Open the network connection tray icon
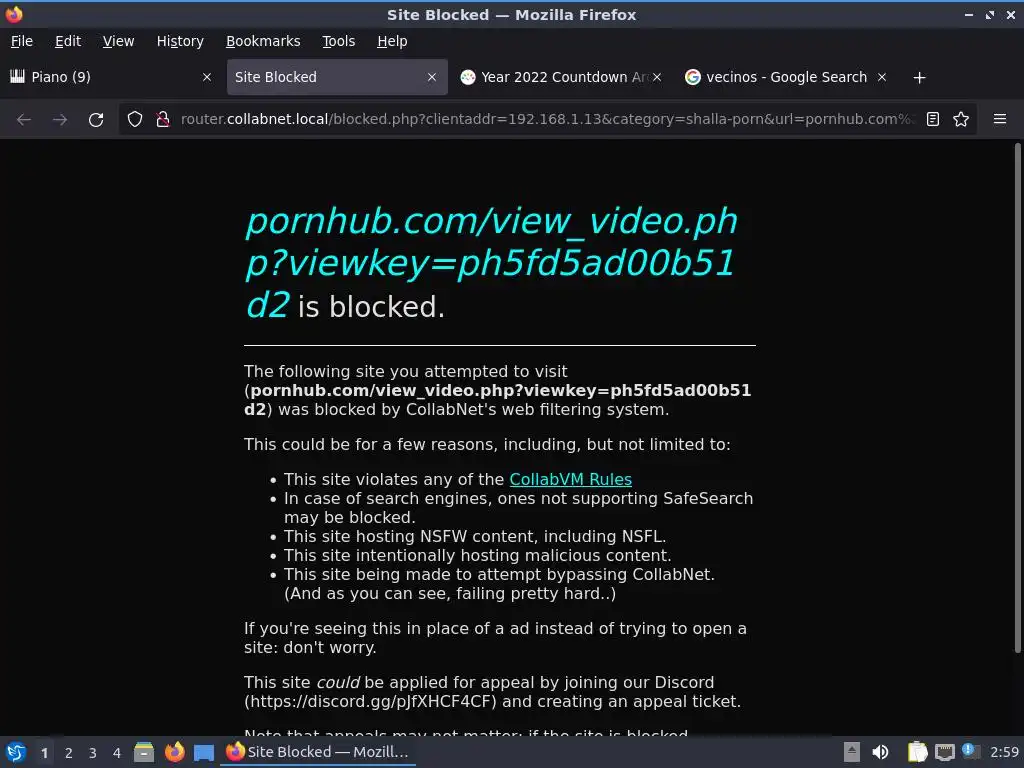Viewport: 1024px width, 768px height. coord(944,752)
